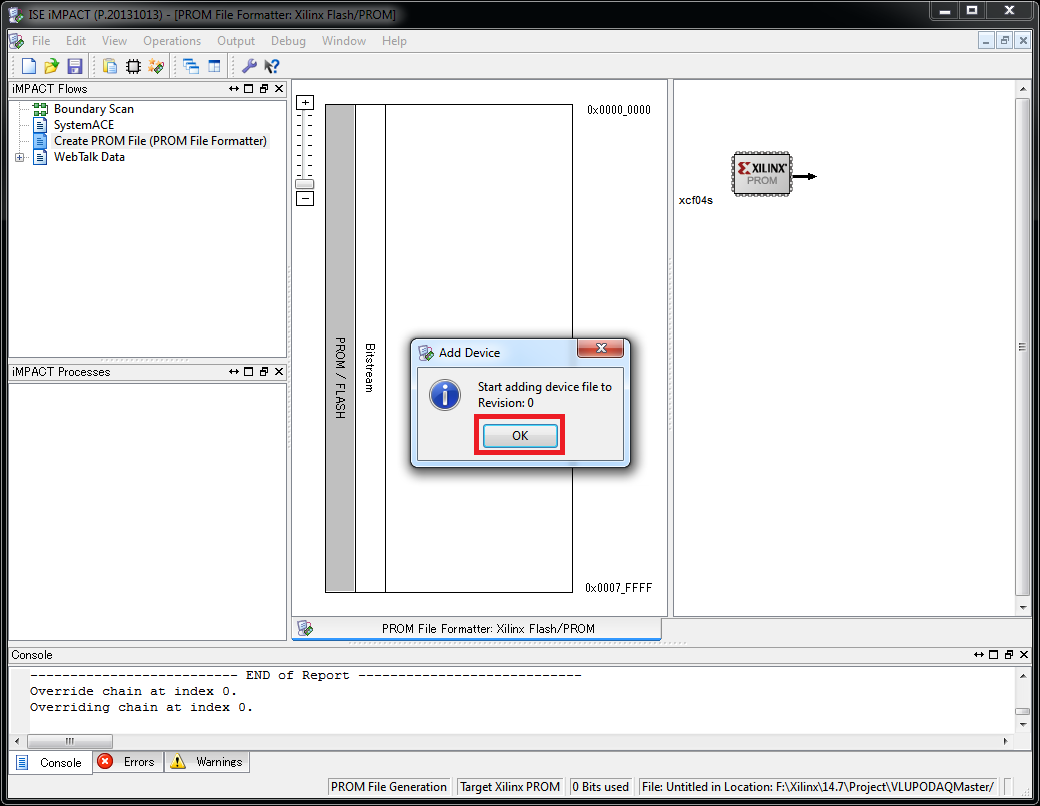Open the Output menu
Screen dimensions: 1040x806
pyautogui.click(x=235, y=41)
